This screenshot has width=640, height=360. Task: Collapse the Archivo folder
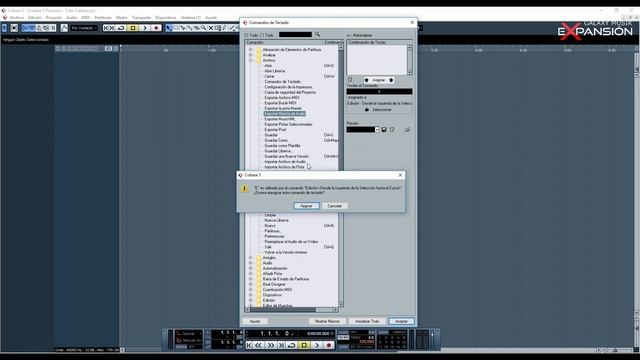coord(250,60)
